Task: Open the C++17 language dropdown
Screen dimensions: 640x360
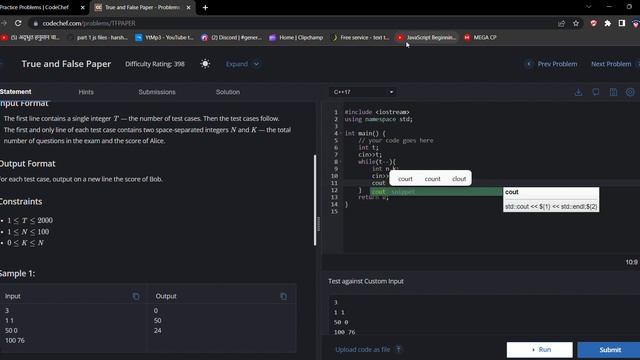Action: tap(363, 92)
